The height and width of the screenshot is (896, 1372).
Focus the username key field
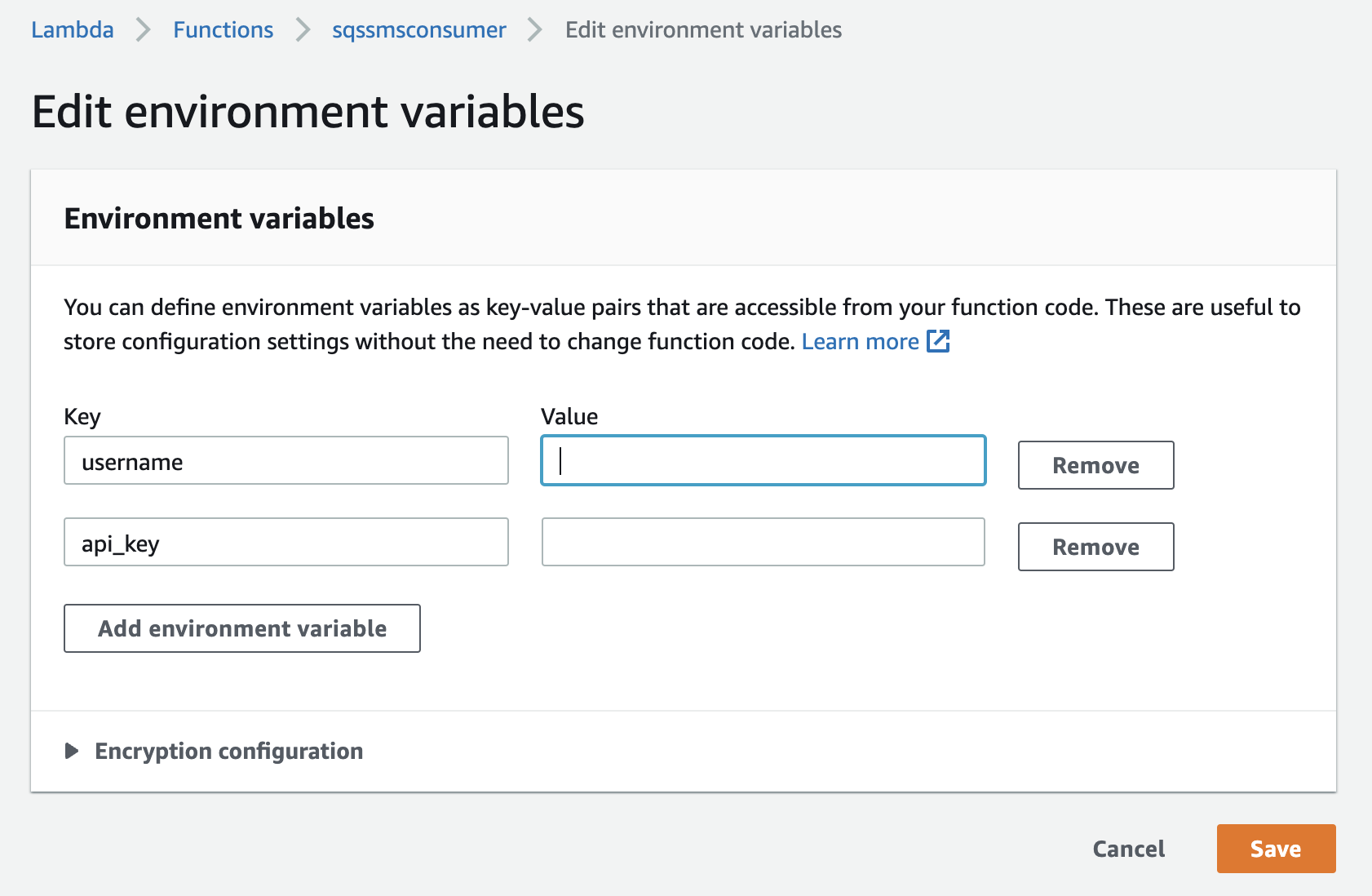[x=286, y=461]
